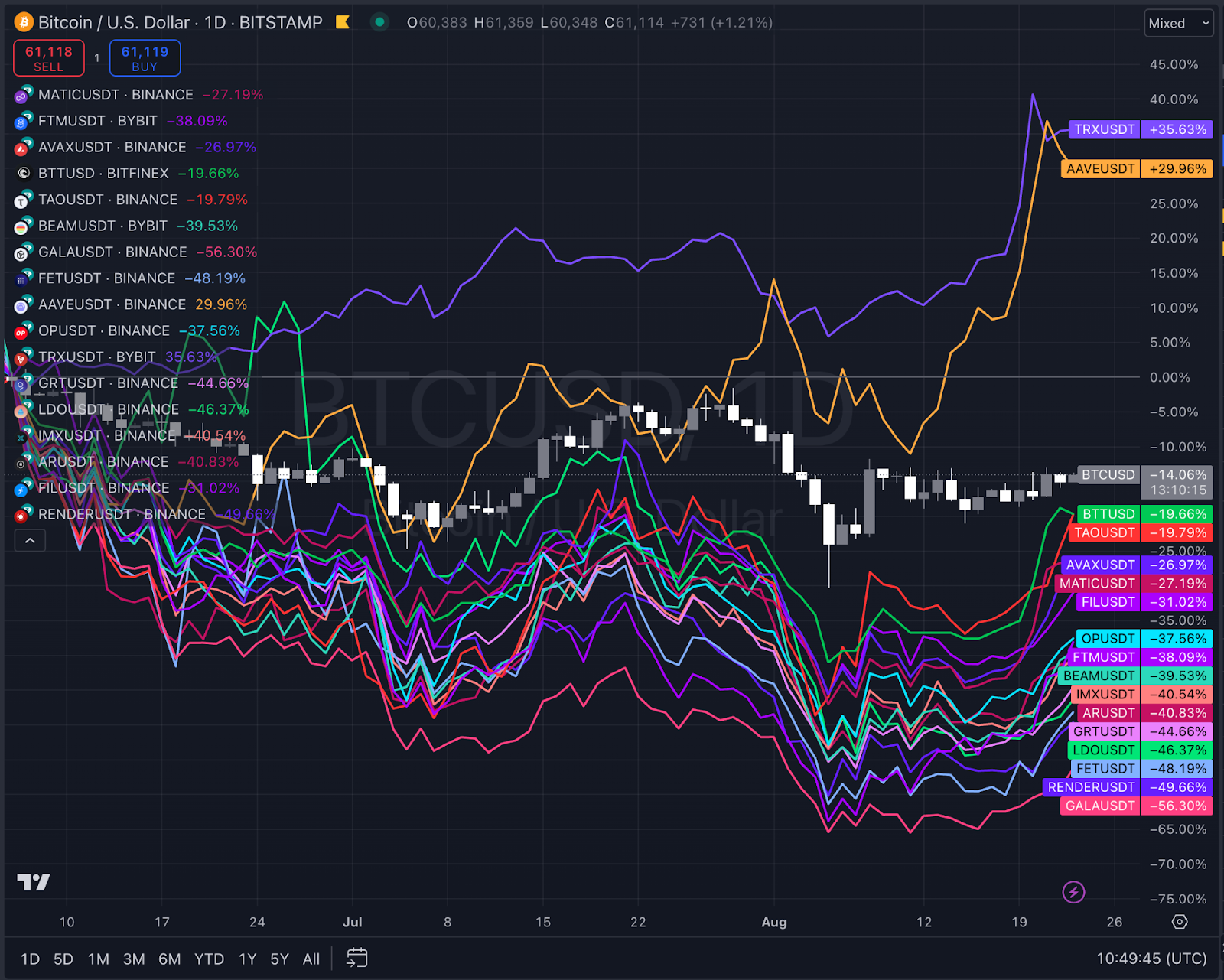Select the 1M time range
The height and width of the screenshot is (980, 1224).
(x=98, y=959)
